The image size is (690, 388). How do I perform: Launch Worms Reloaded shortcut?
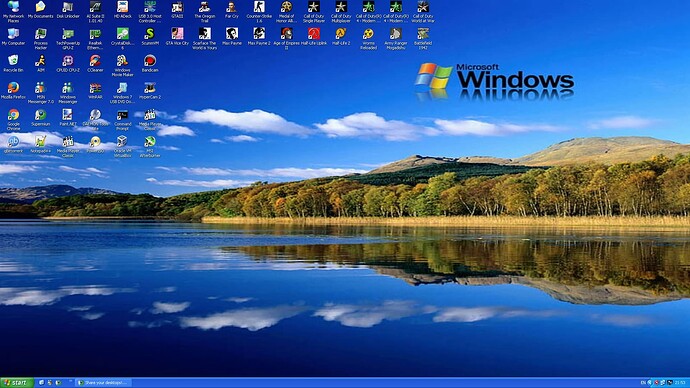[x=368, y=39]
